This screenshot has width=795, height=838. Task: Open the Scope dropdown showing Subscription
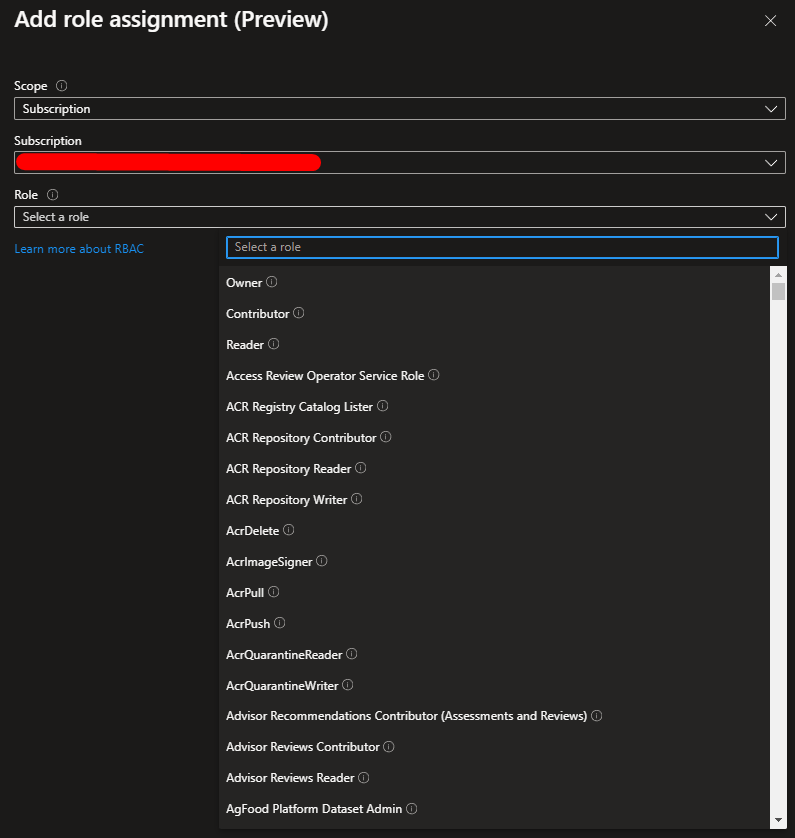point(399,108)
